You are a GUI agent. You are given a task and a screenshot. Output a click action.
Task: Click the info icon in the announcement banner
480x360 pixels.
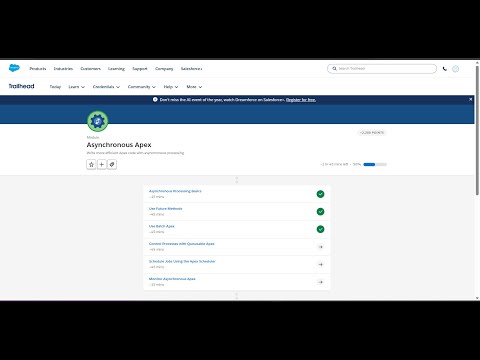point(155,99)
